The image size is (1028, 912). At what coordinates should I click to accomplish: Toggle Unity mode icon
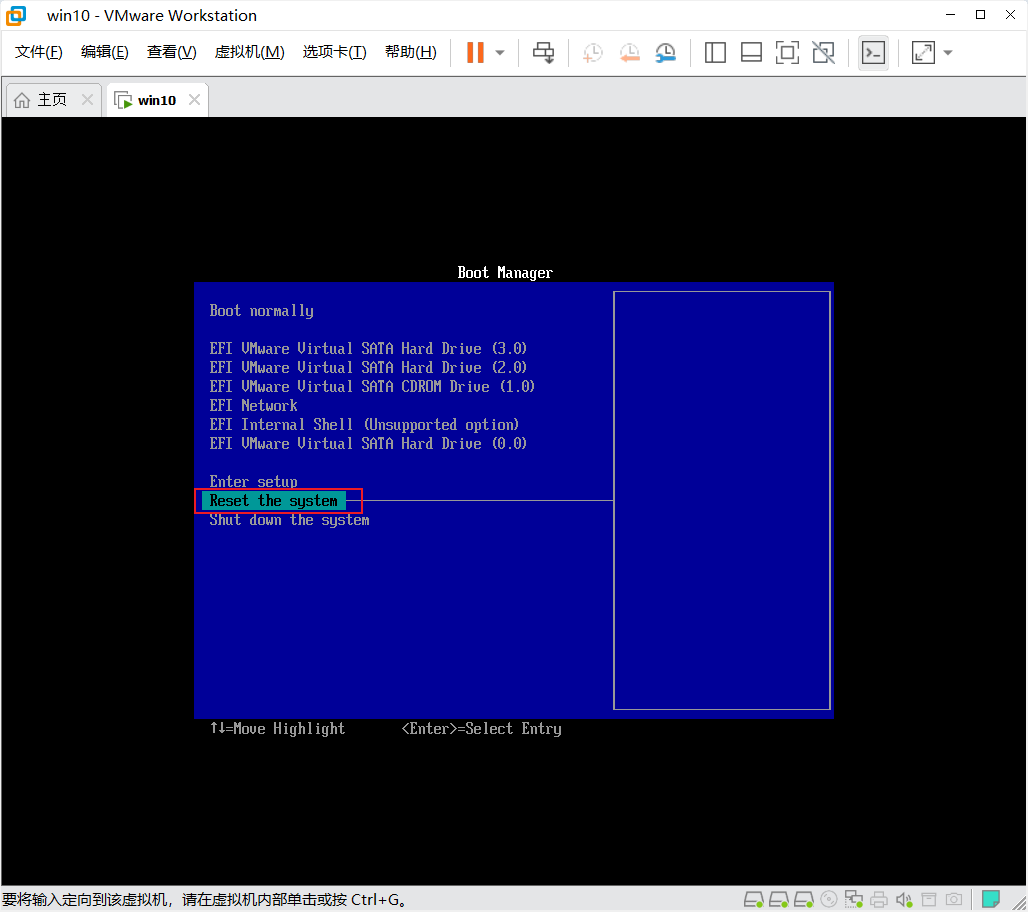823,52
